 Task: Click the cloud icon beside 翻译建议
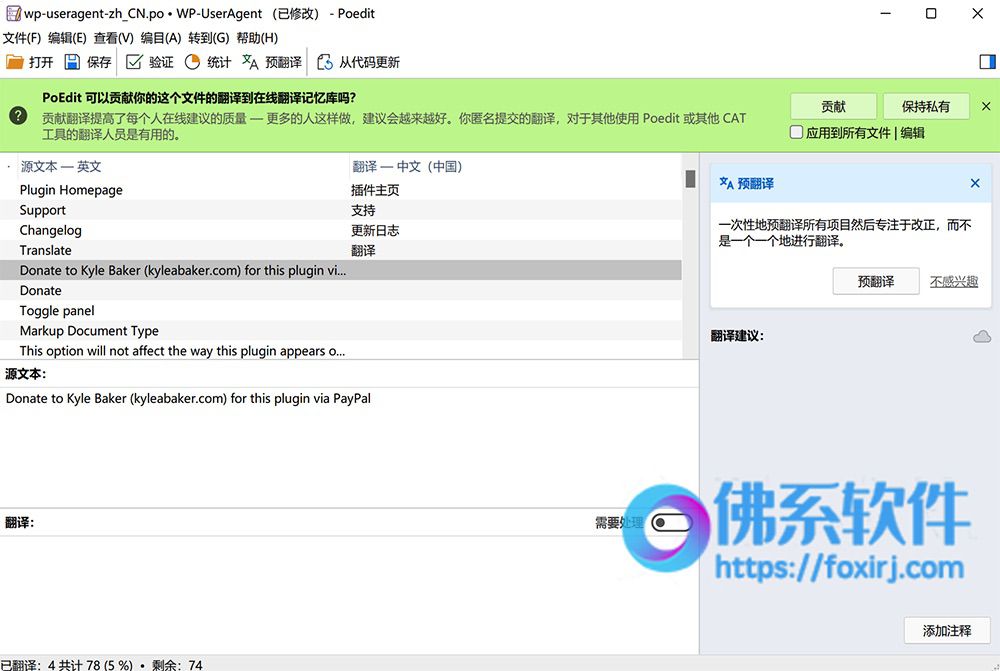point(982,336)
